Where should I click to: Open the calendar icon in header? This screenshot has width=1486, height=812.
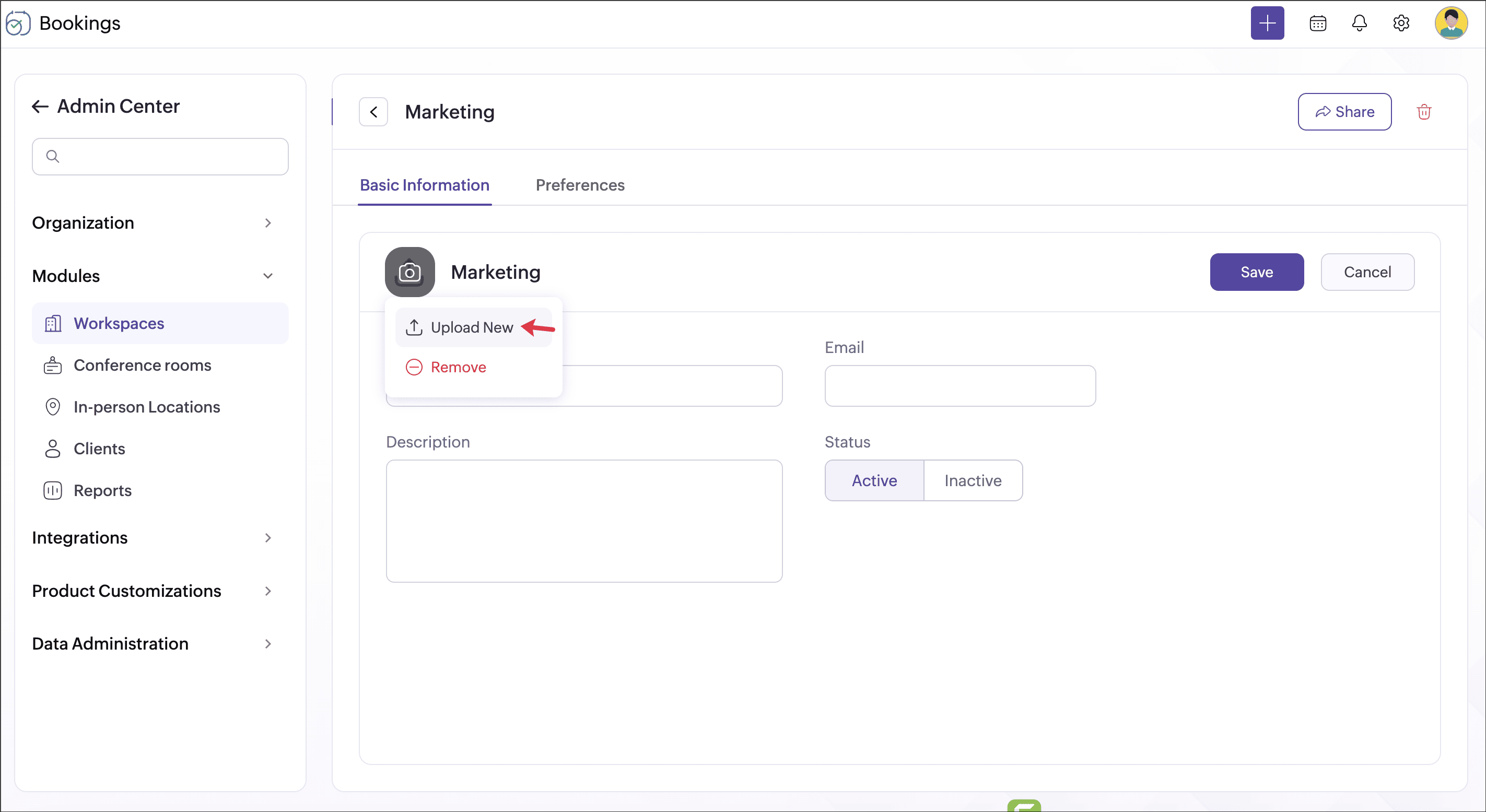(x=1318, y=23)
